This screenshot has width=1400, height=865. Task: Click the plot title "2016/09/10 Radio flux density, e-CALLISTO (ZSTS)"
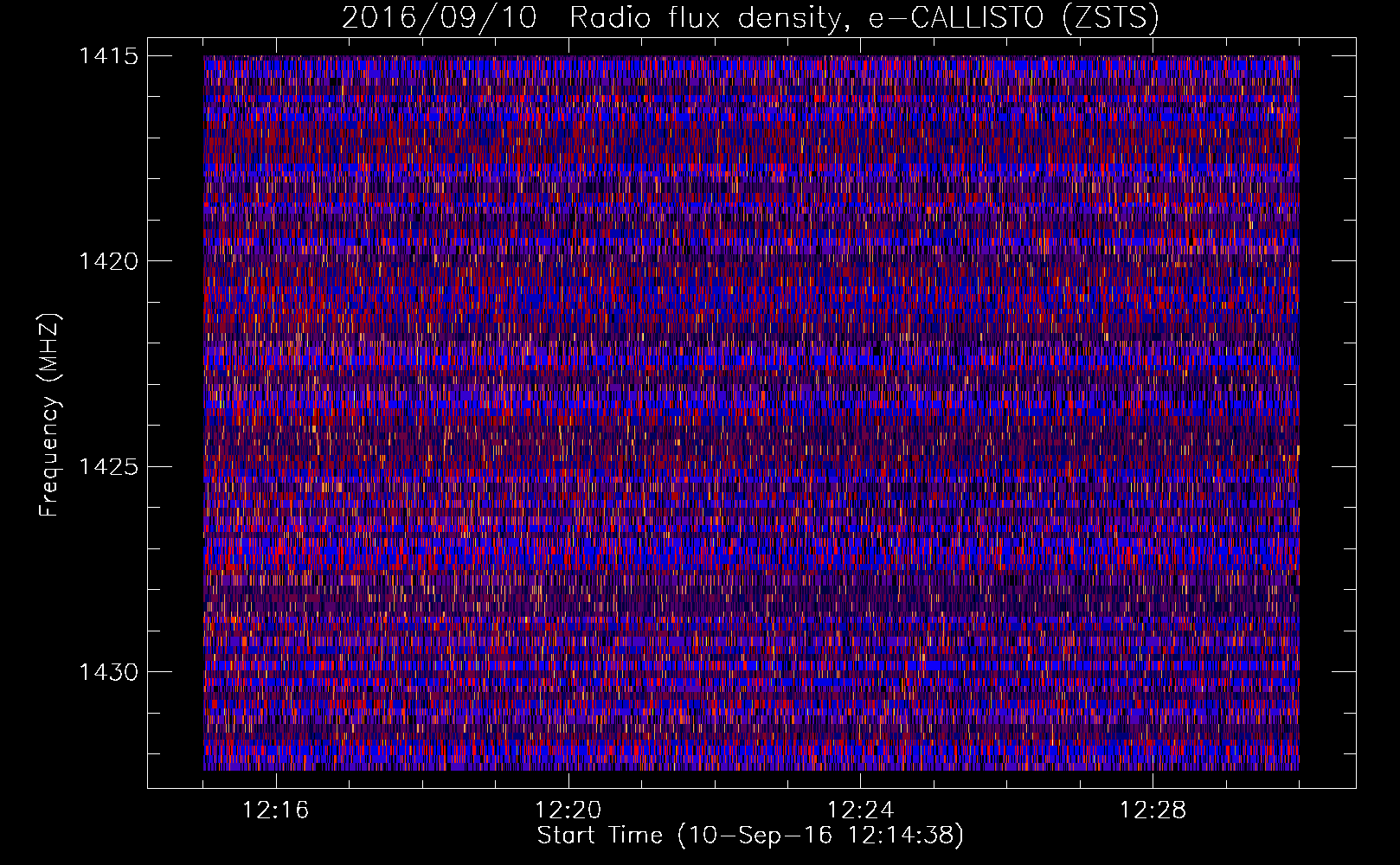[750, 18]
